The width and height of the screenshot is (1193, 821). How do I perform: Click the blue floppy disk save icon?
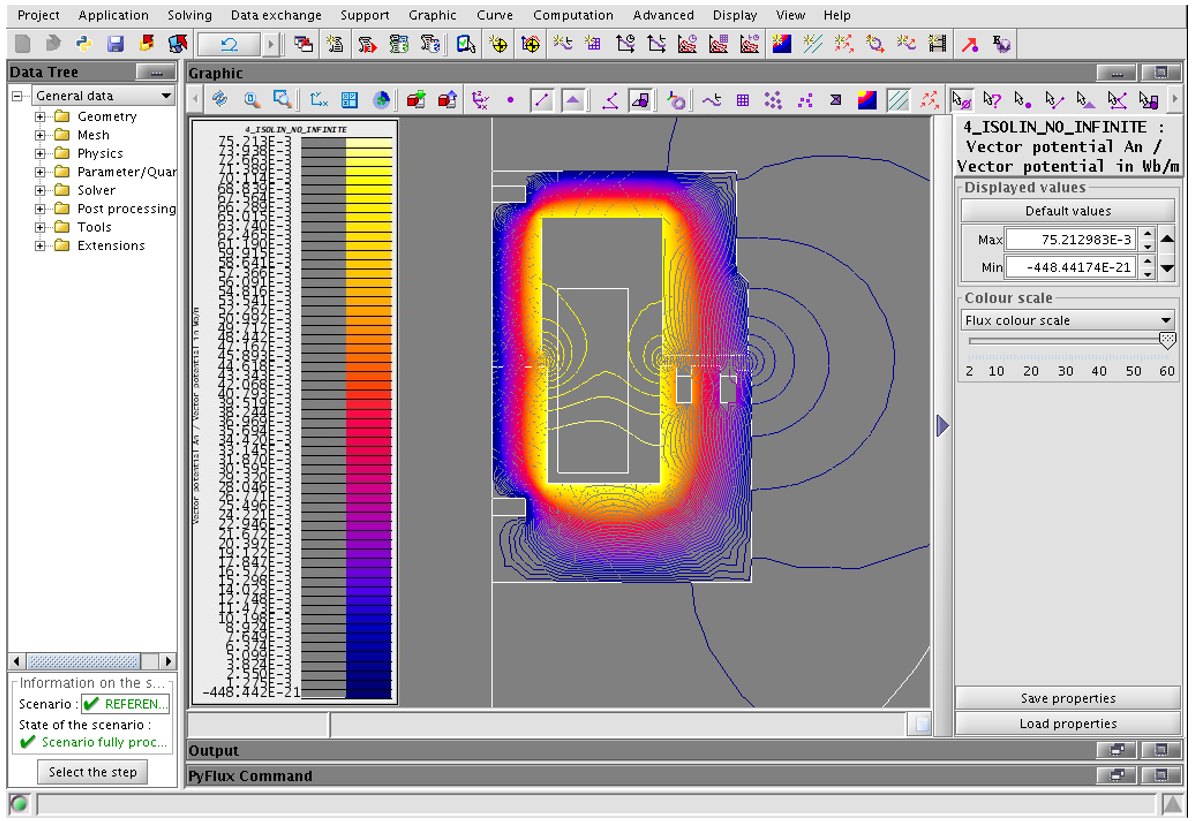pos(115,44)
